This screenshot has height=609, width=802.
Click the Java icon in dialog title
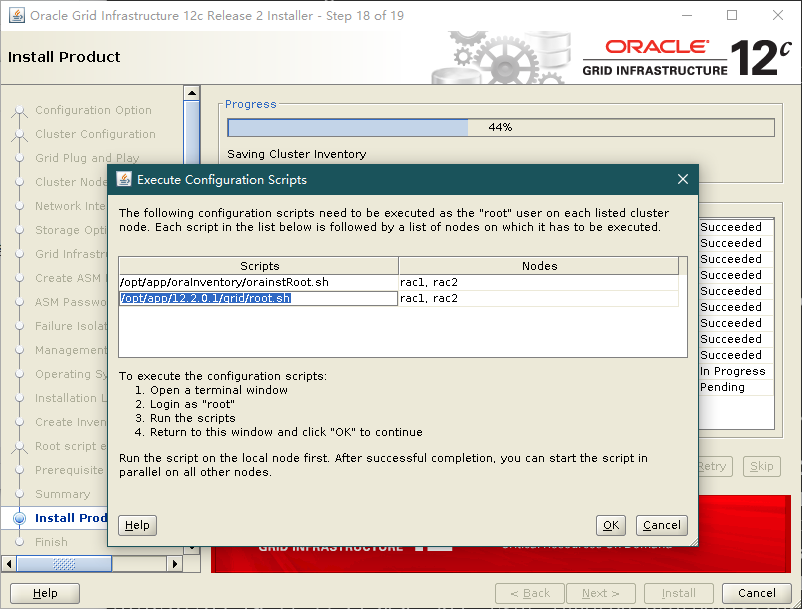(124, 179)
